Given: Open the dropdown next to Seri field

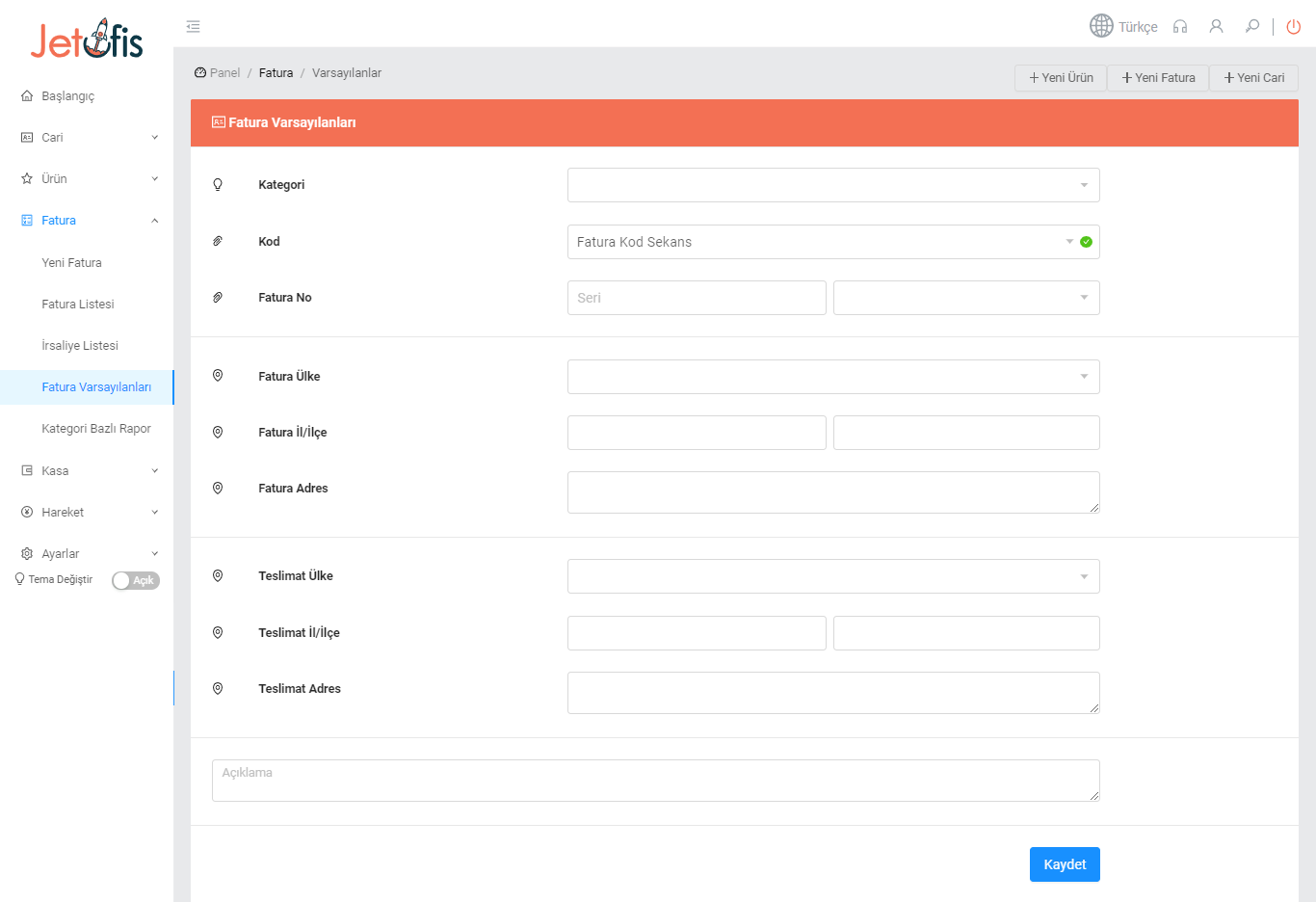Looking at the screenshot, I should [966, 298].
